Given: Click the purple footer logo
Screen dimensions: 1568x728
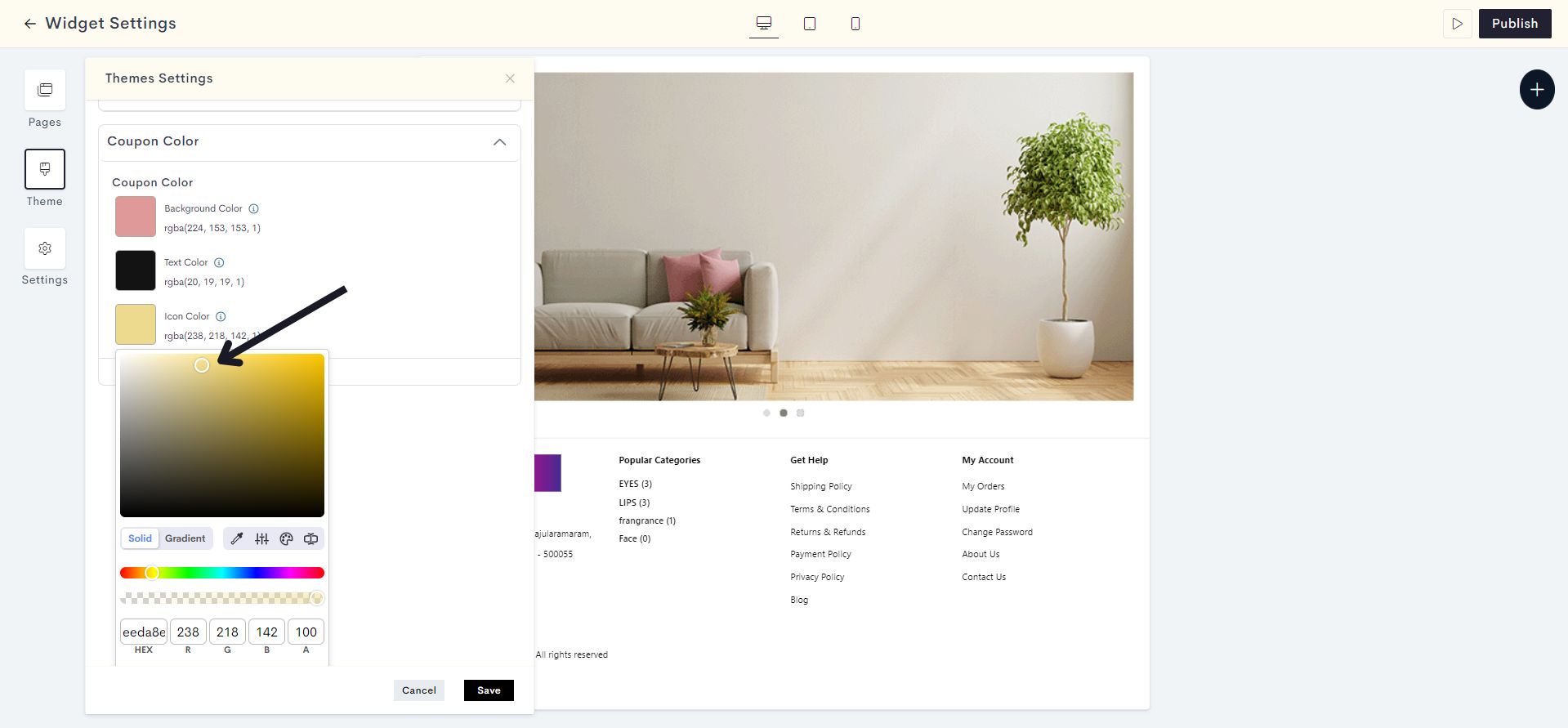Looking at the screenshot, I should [x=547, y=473].
